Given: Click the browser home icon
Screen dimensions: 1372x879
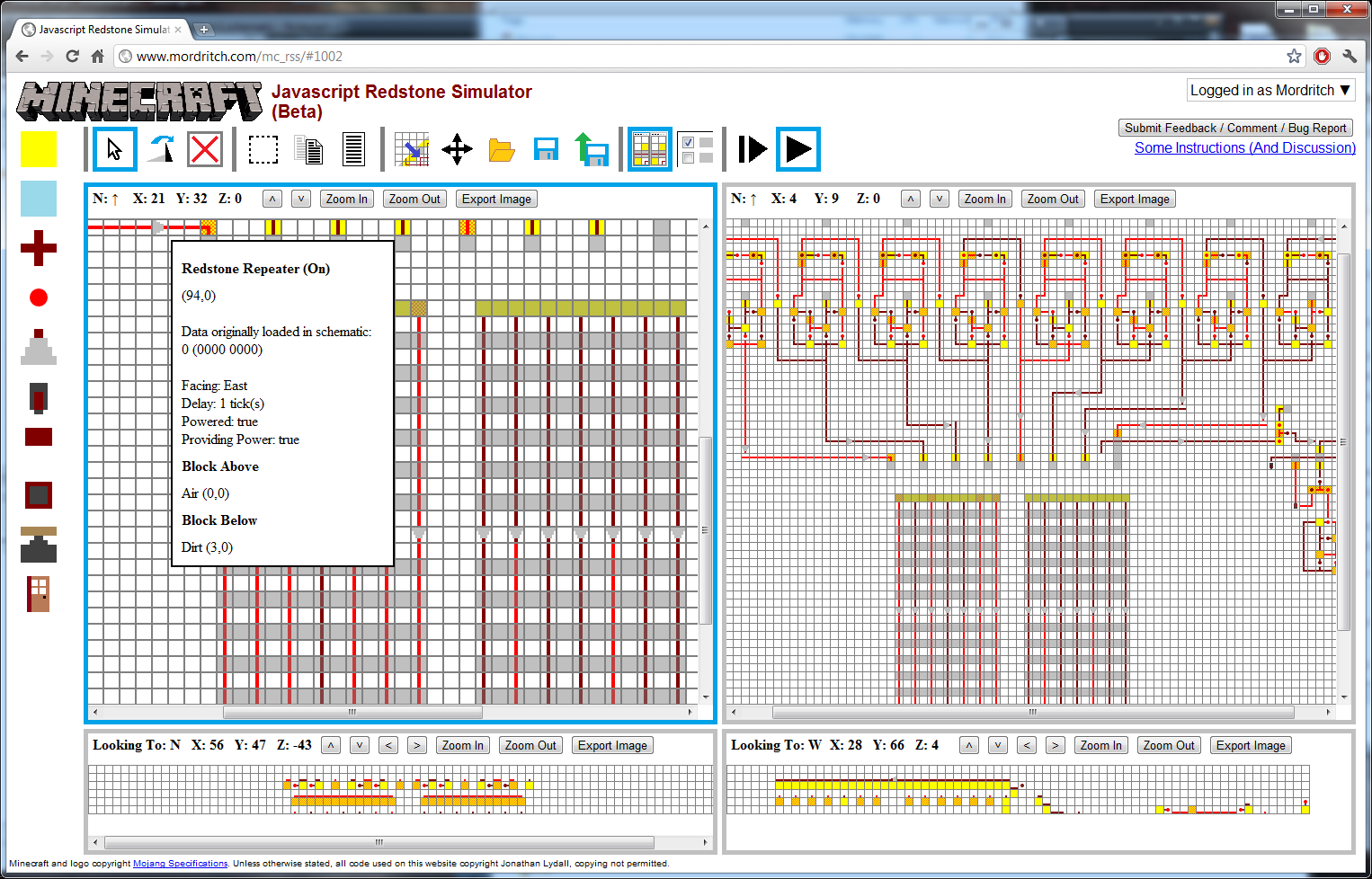Looking at the screenshot, I should pyautogui.click(x=98, y=56).
